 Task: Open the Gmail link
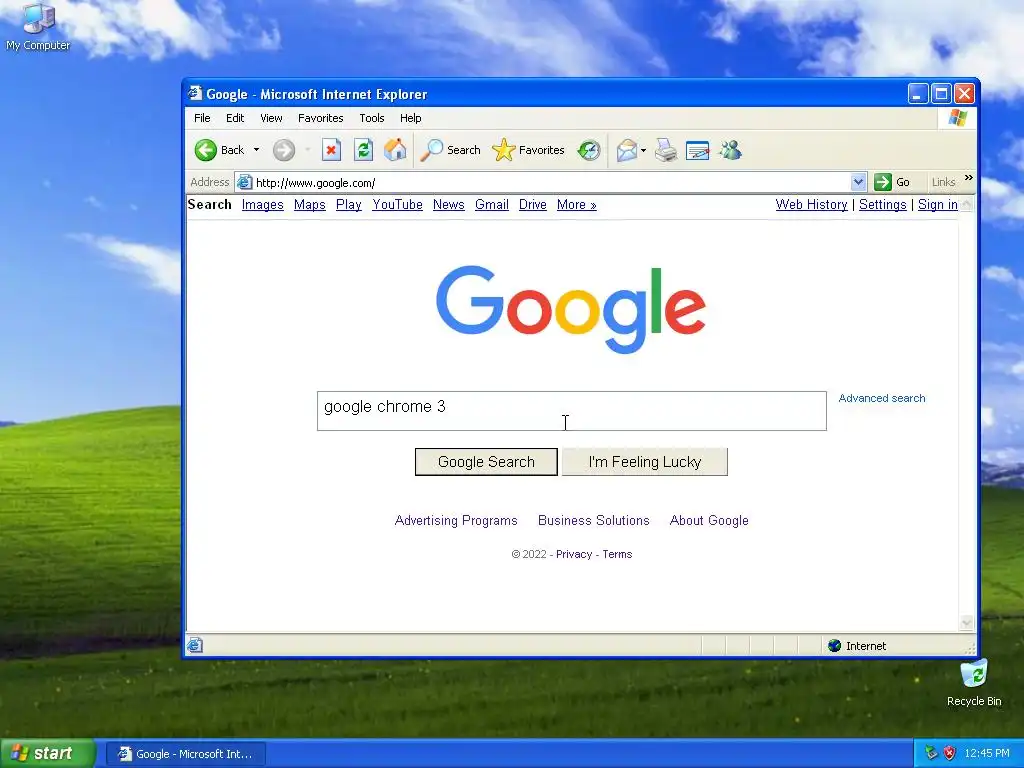492,204
